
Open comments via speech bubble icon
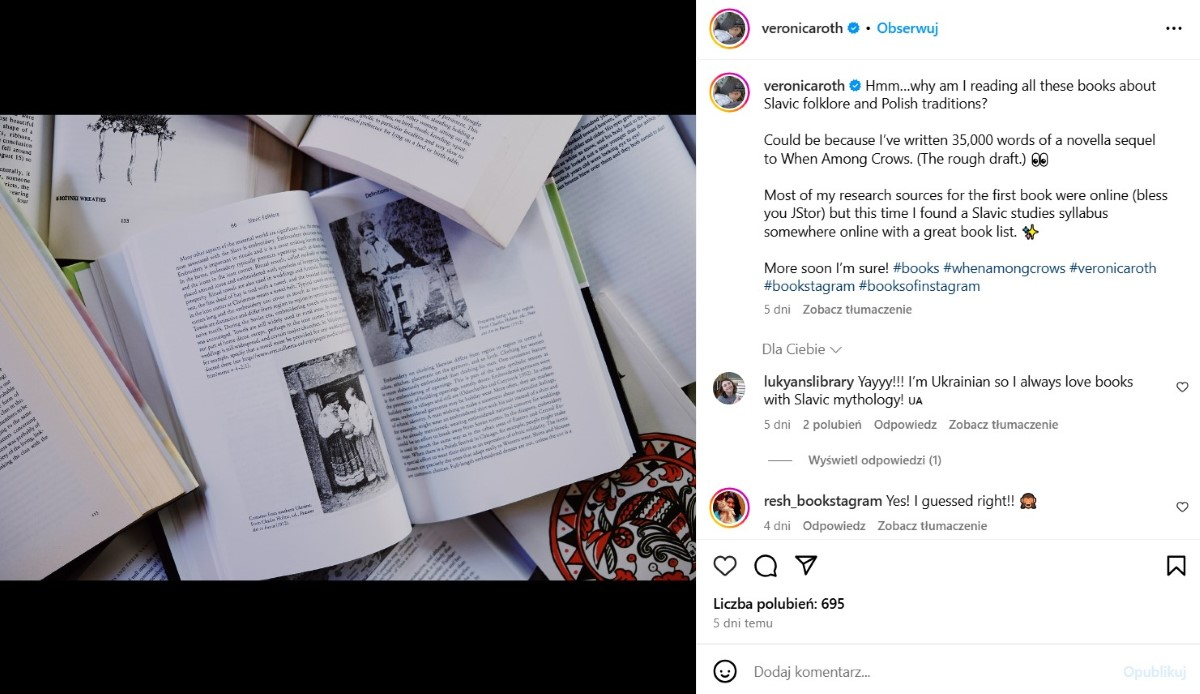(x=766, y=566)
